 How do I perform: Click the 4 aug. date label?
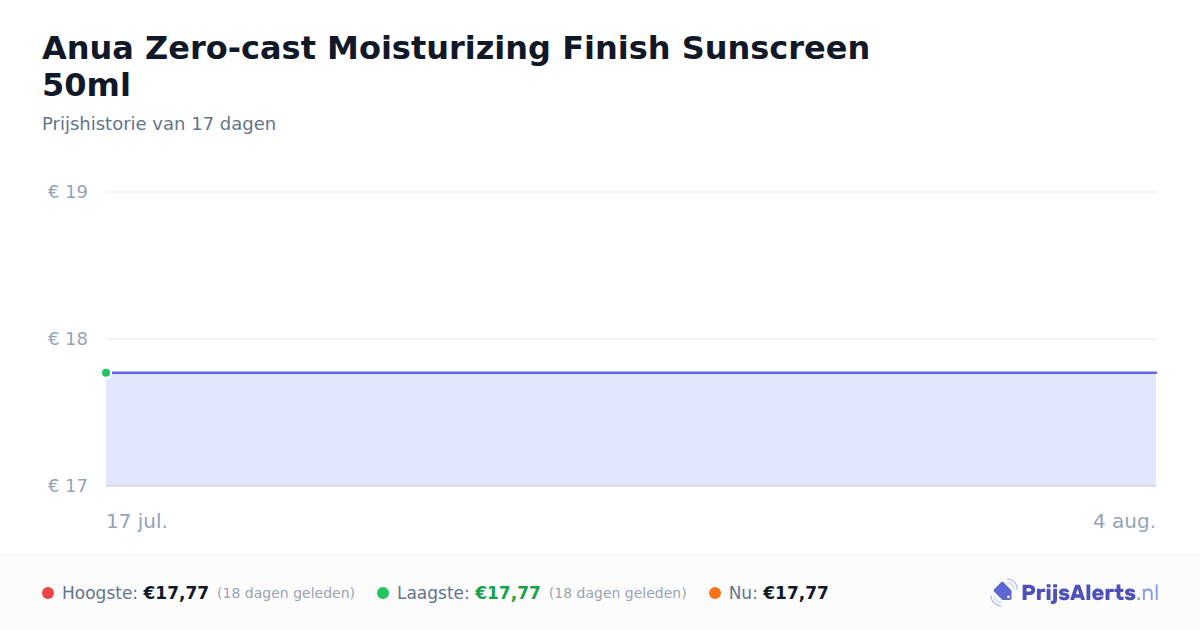coord(1124,521)
